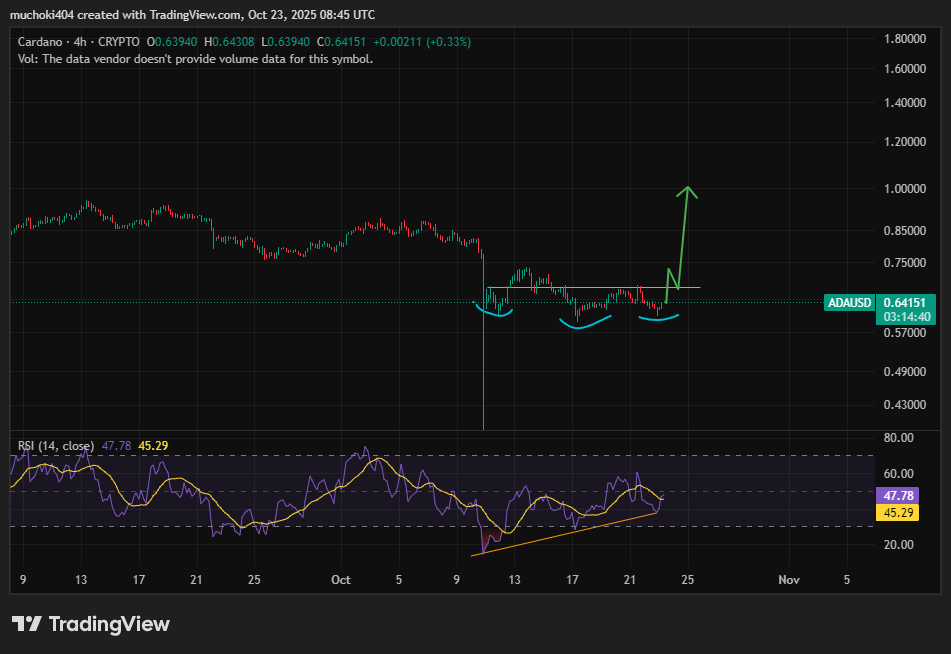This screenshot has width=951, height=654.
Task: Click the ADAUSD symbol tag on the price axis
Action: pyautogui.click(x=849, y=303)
